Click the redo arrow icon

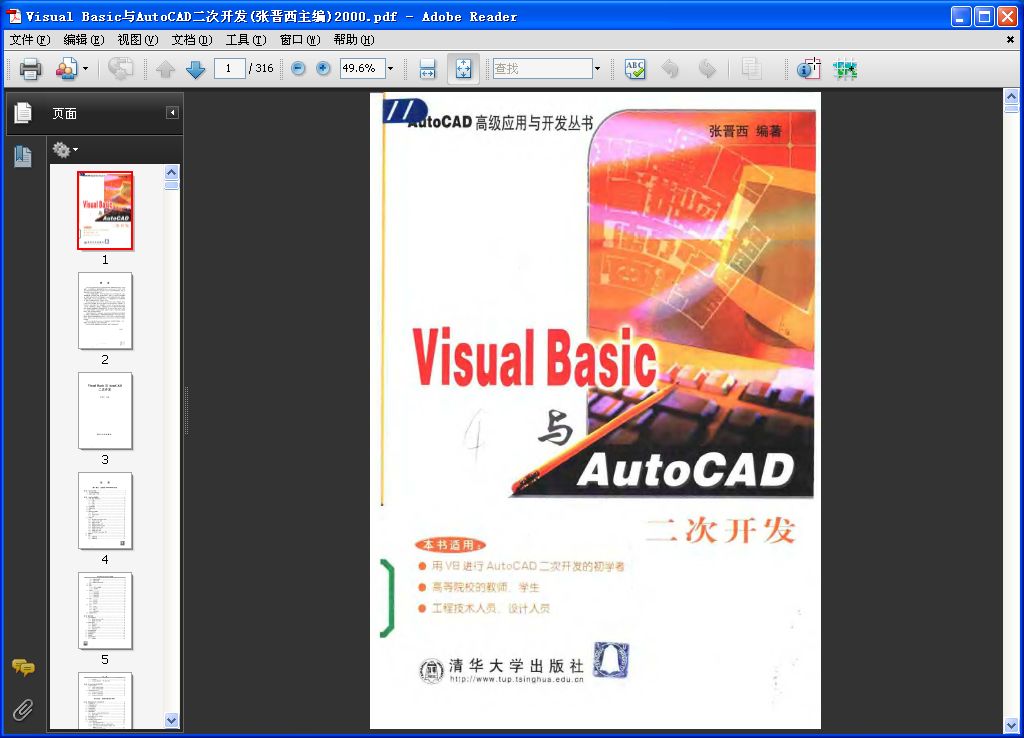[x=707, y=69]
